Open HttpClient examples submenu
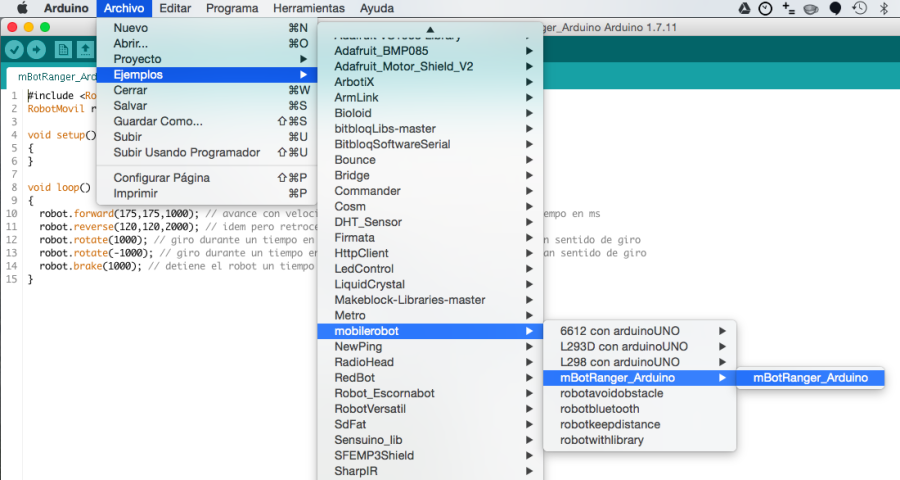This screenshot has height=480, width=900. click(430, 253)
